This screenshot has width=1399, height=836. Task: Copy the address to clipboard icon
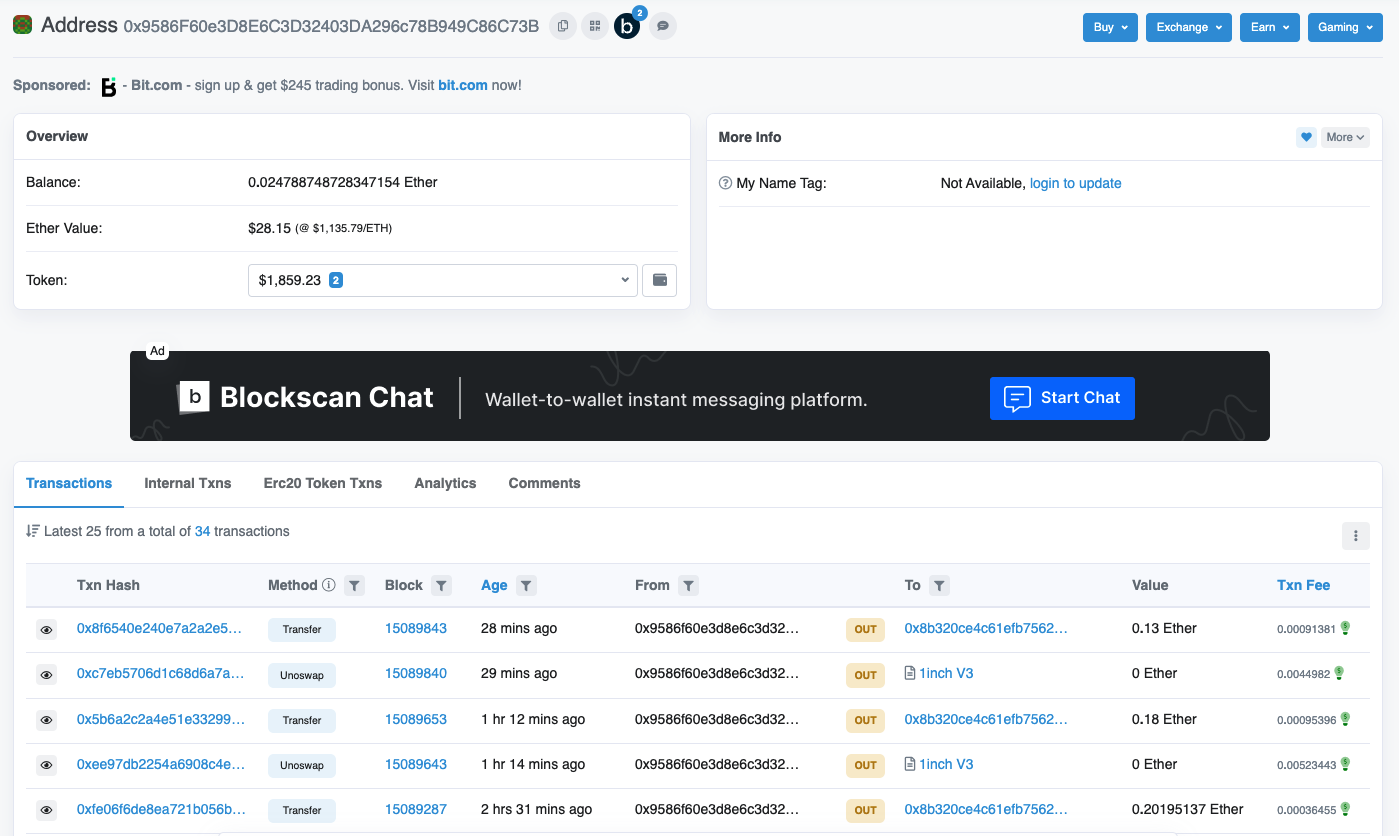pyautogui.click(x=563, y=27)
